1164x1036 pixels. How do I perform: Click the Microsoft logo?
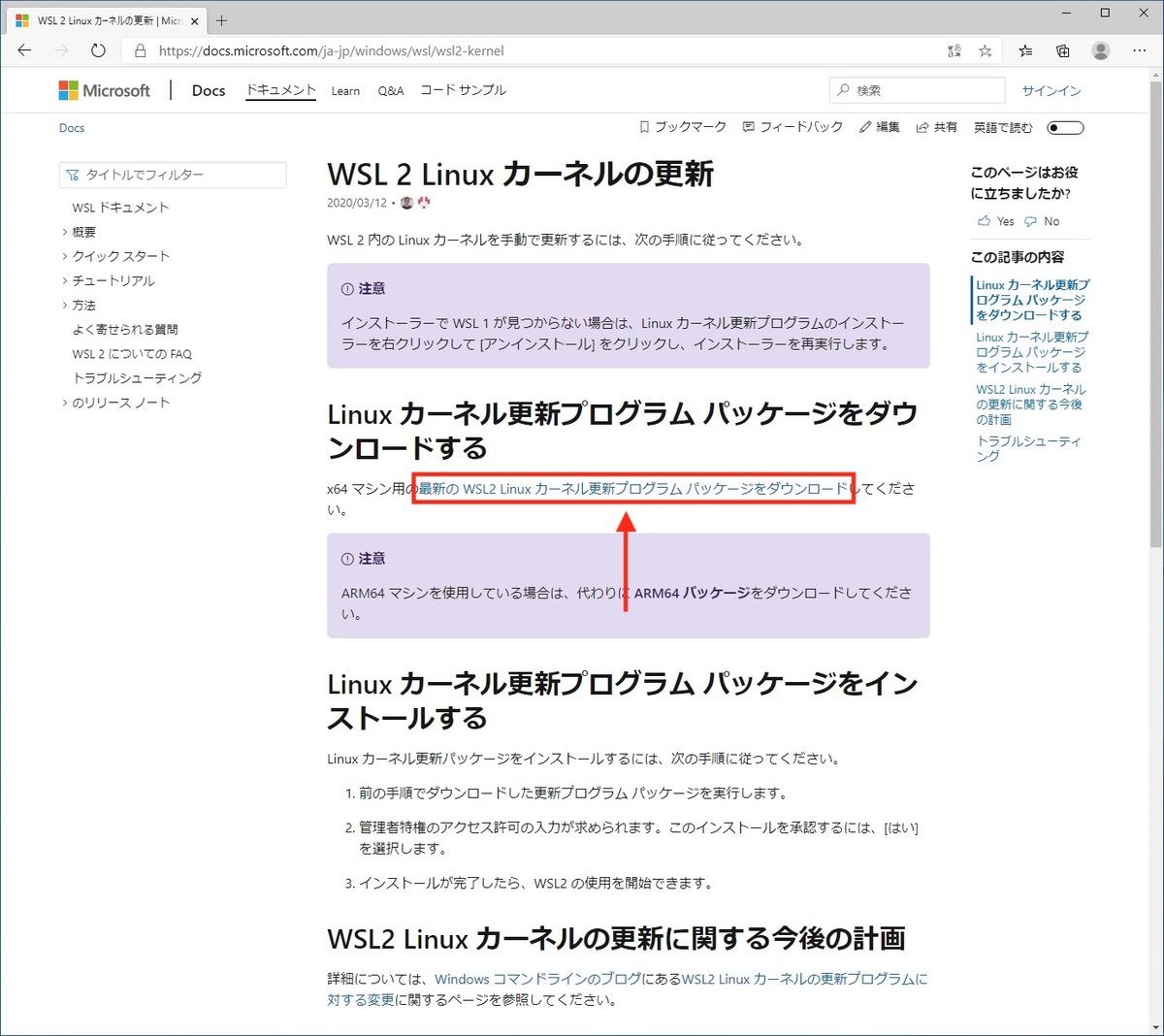click(x=105, y=90)
